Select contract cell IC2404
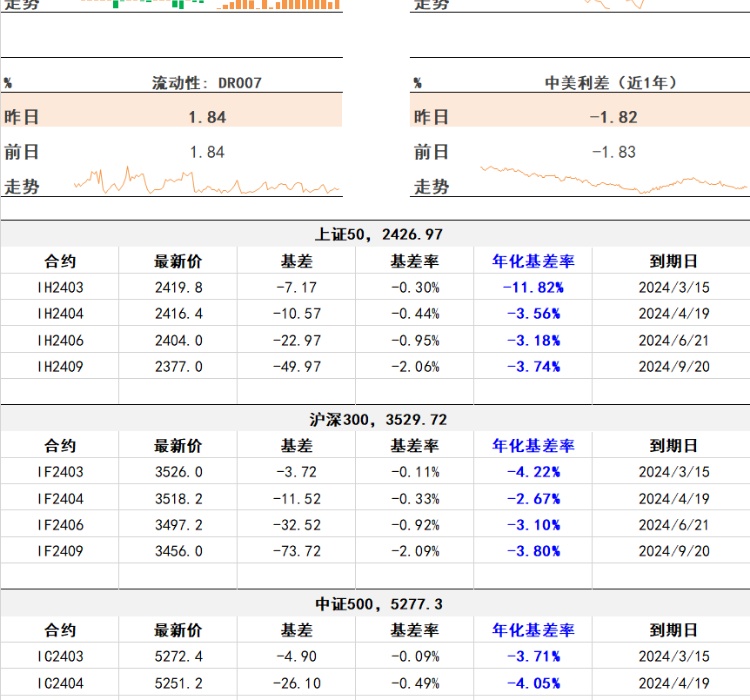 60,683
